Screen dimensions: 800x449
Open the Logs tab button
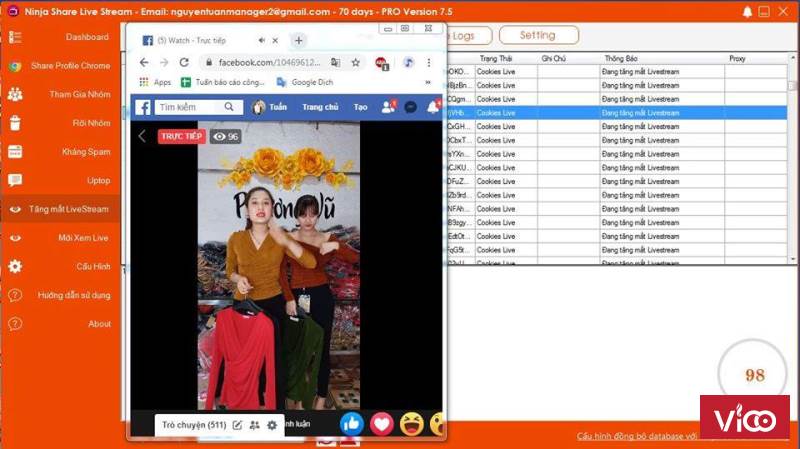(x=469, y=36)
